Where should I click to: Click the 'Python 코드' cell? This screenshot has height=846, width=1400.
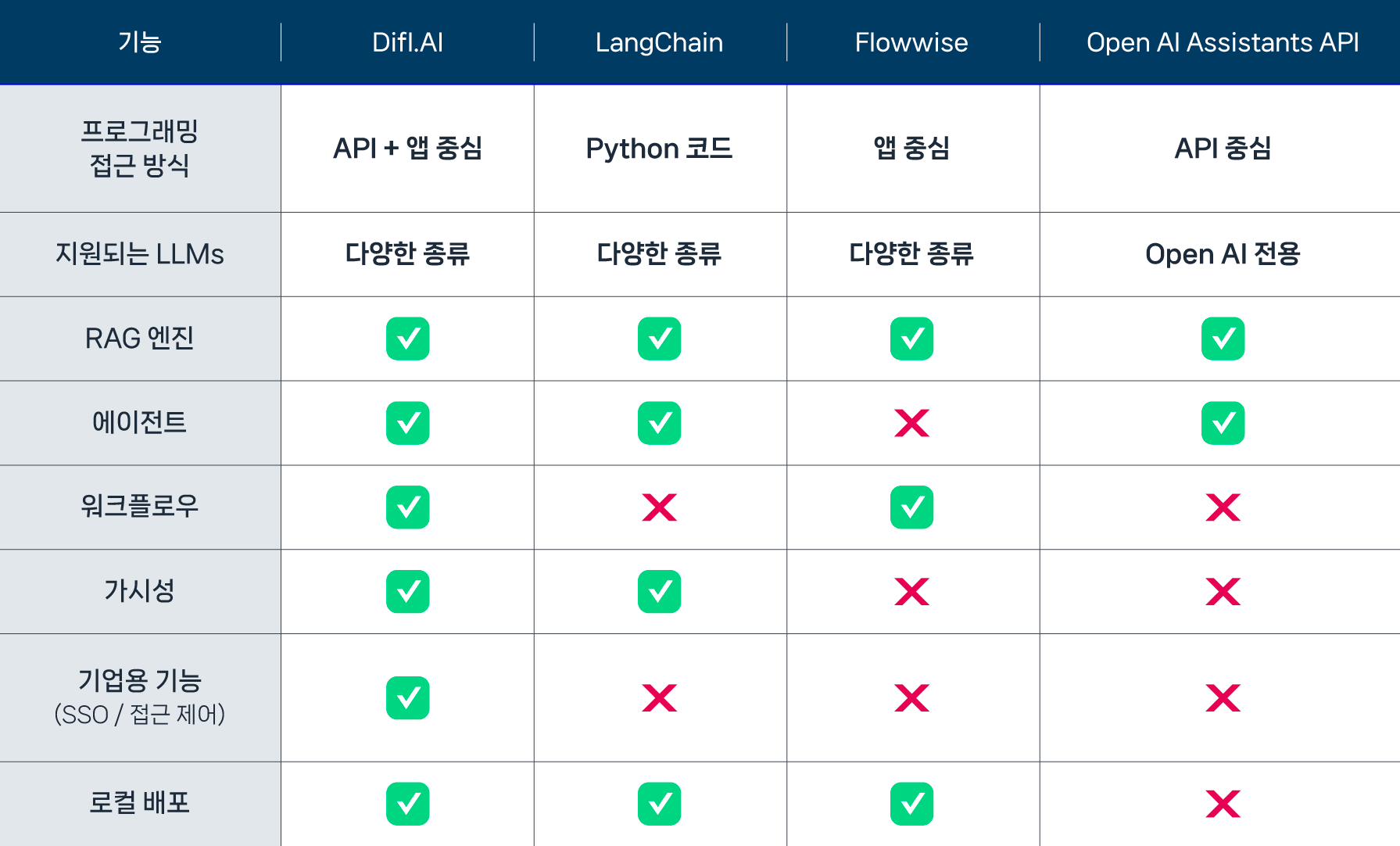point(659,148)
